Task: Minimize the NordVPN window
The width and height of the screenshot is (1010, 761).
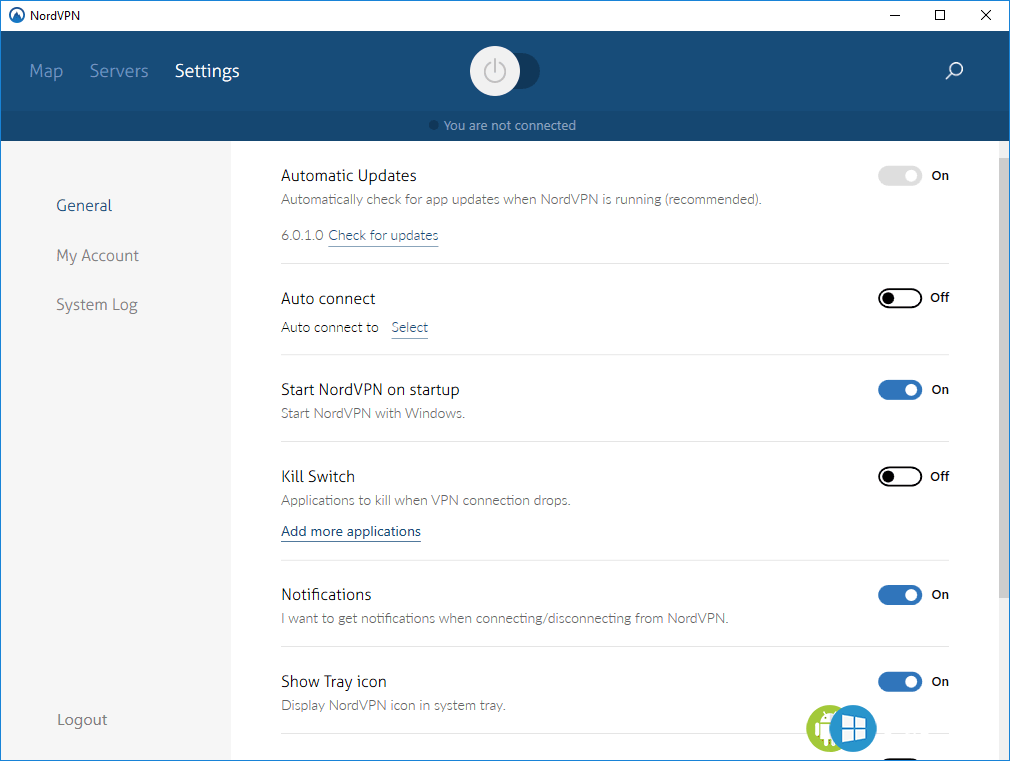Action: [895, 15]
